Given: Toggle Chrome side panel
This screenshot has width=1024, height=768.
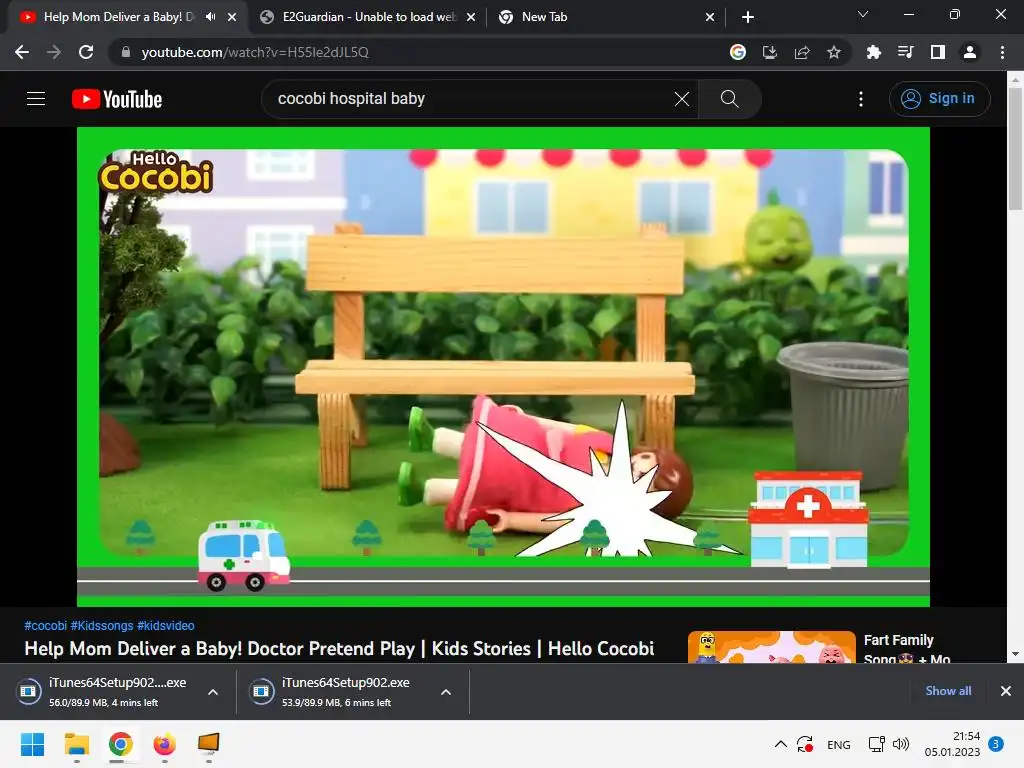Looking at the screenshot, I should 938,52.
